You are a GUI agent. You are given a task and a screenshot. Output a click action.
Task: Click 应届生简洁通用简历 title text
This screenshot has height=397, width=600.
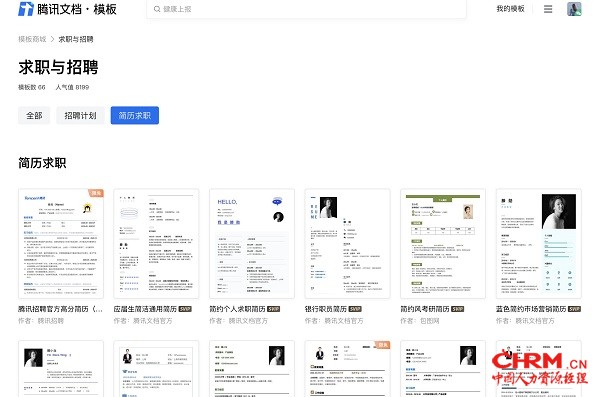coord(145,309)
